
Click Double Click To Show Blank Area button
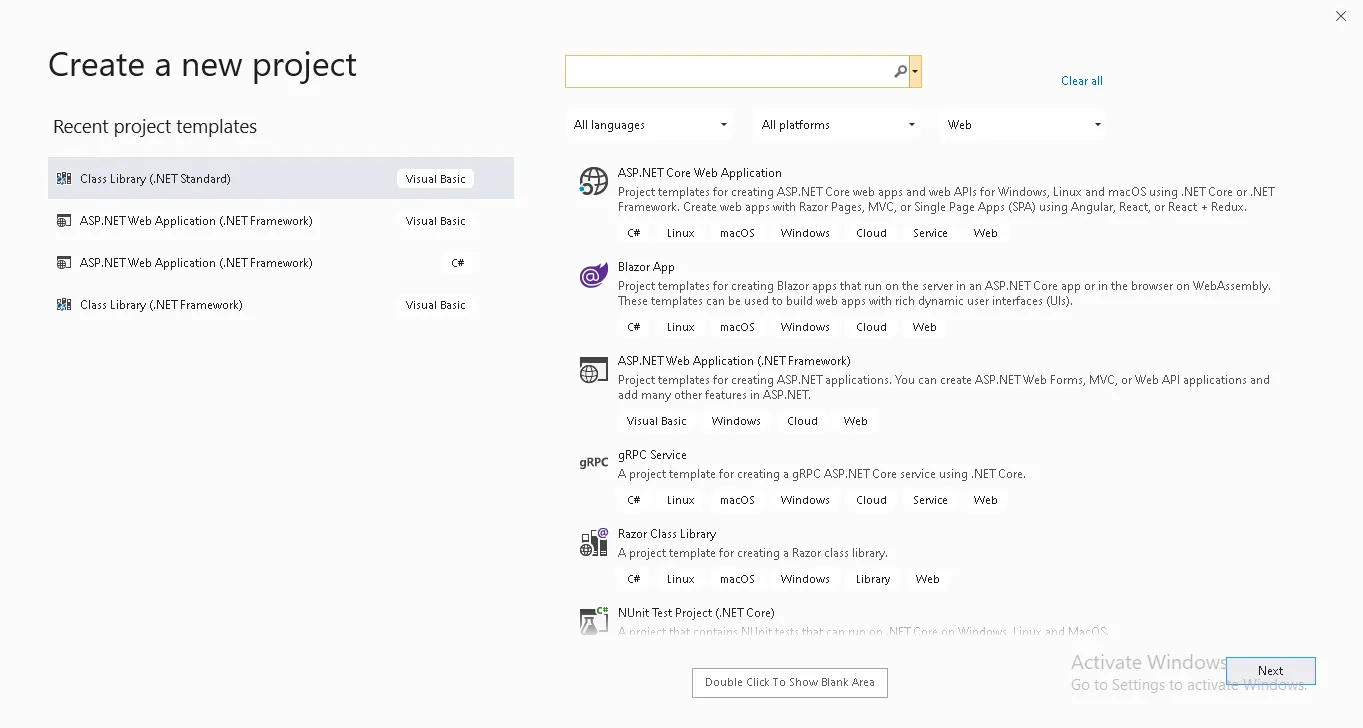[790, 682]
